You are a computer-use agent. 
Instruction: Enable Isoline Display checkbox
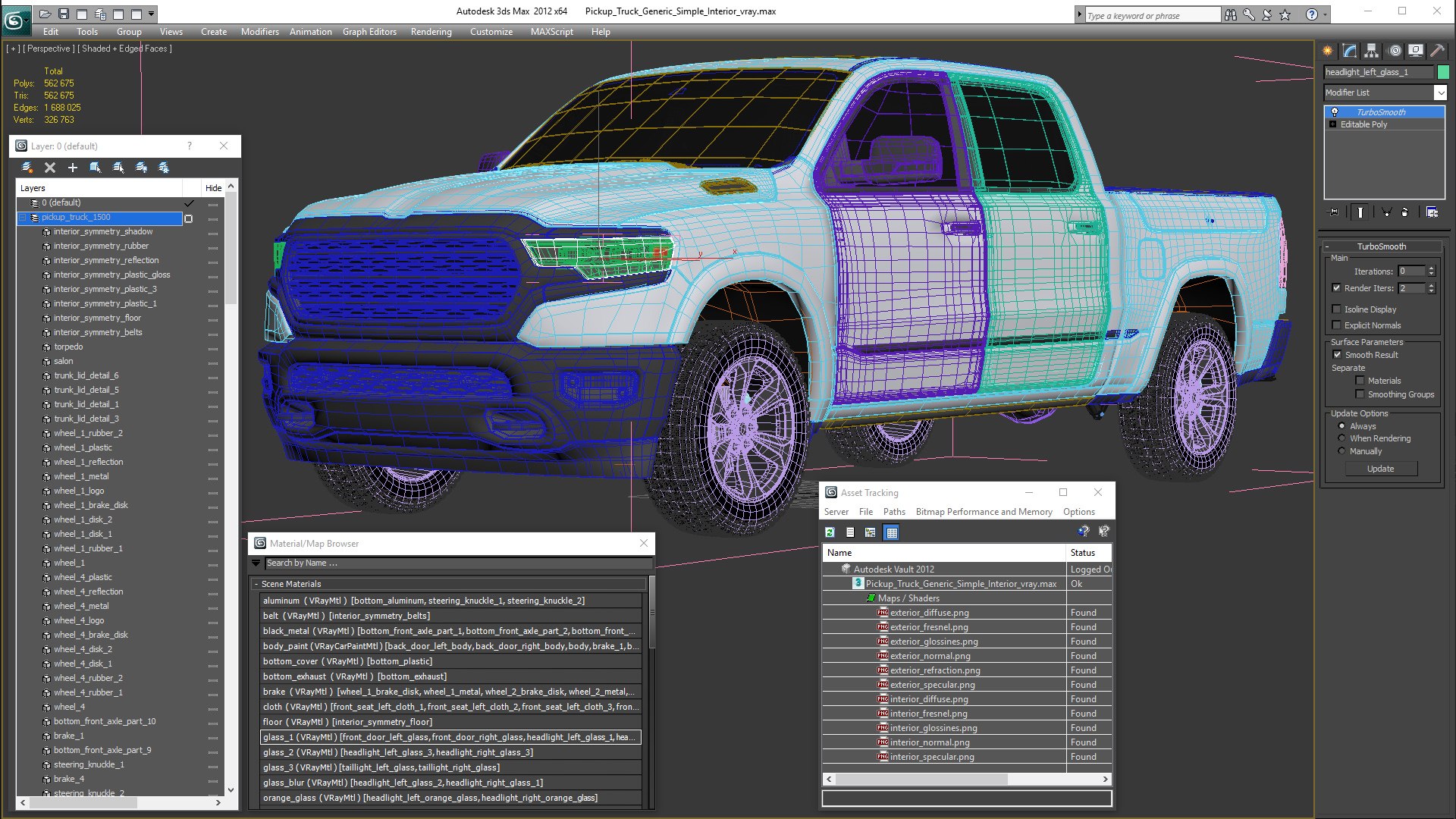tap(1337, 309)
